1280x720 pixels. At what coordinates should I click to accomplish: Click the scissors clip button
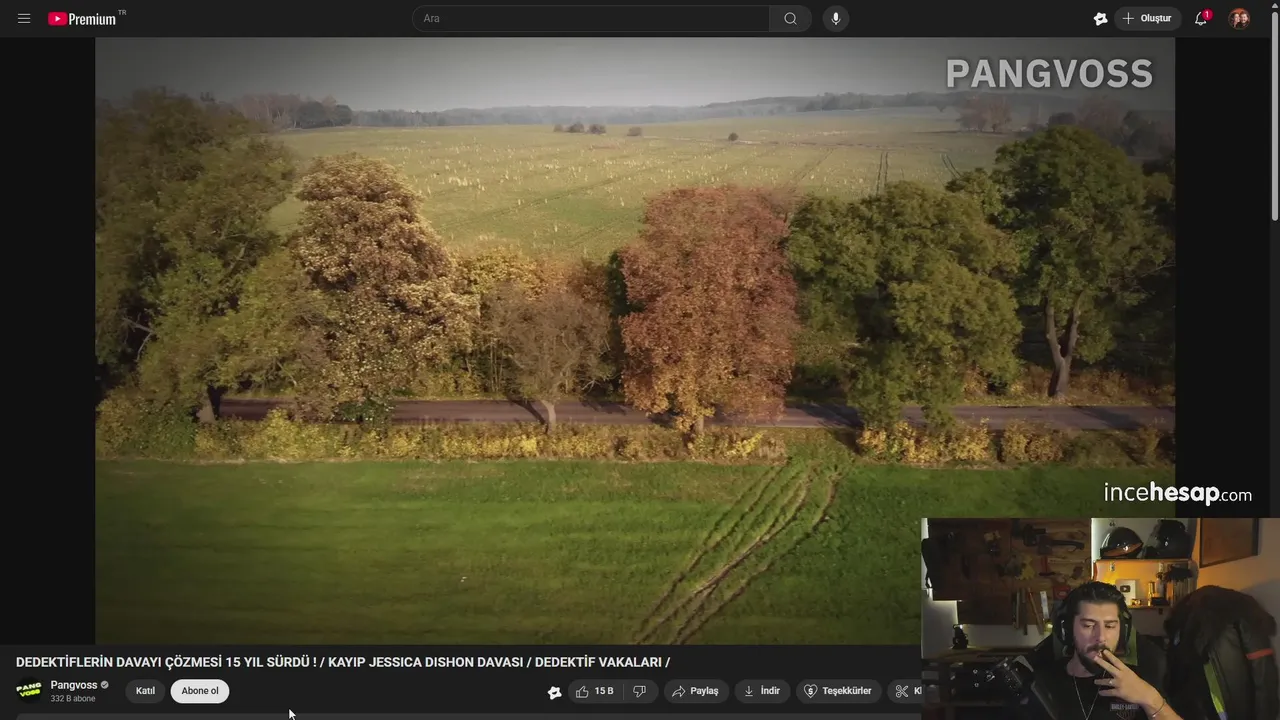(903, 691)
